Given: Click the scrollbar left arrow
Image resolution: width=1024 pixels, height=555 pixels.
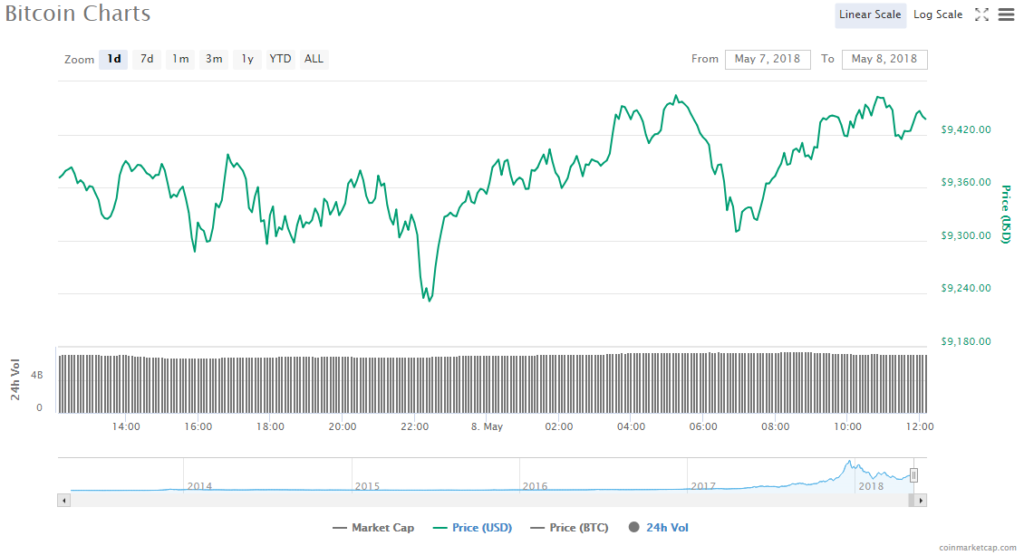Looking at the screenshot, I should click(x=64, y=499).
